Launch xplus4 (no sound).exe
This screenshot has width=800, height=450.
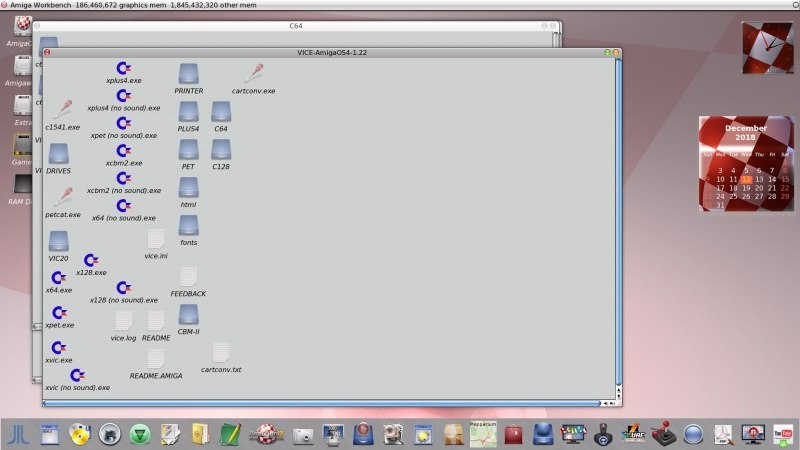tap(123, 96)
